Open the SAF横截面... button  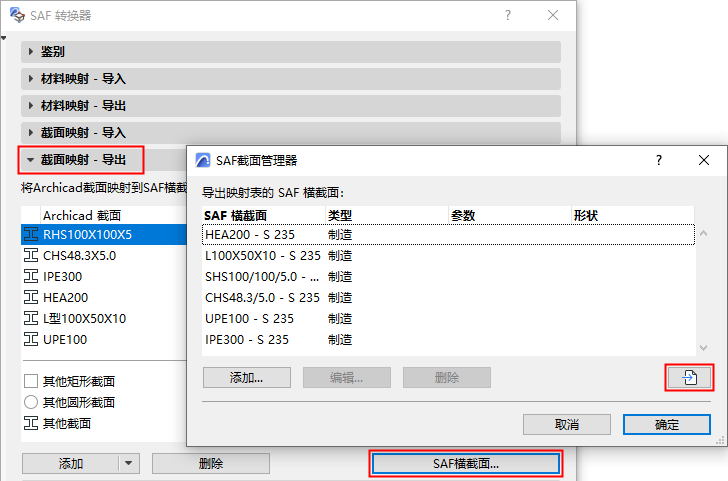(466, 463)
